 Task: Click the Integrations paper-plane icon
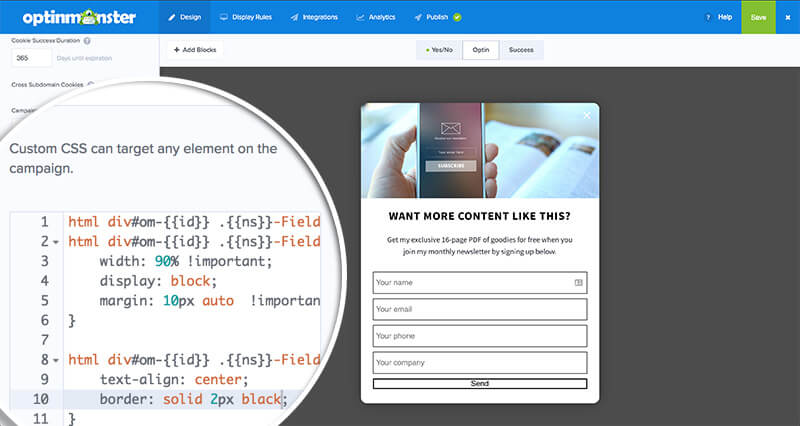[x=294, y=17]
